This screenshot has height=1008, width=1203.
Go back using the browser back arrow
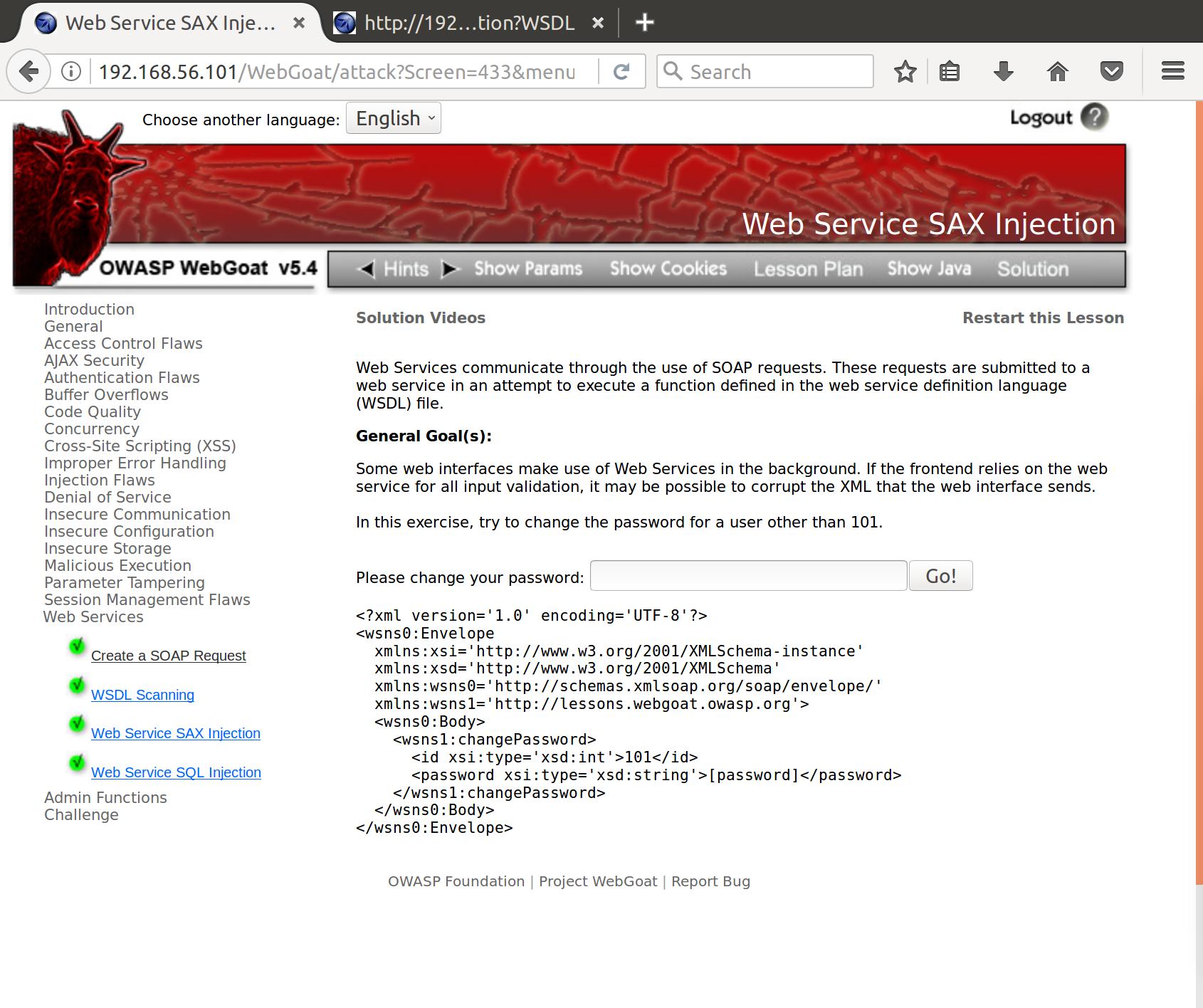coord(28,71)
